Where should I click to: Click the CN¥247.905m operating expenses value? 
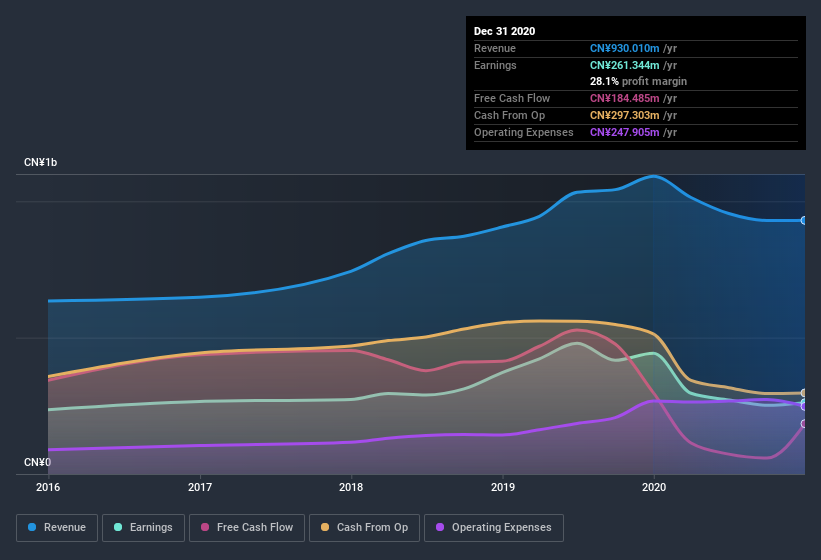click(624, 132)
